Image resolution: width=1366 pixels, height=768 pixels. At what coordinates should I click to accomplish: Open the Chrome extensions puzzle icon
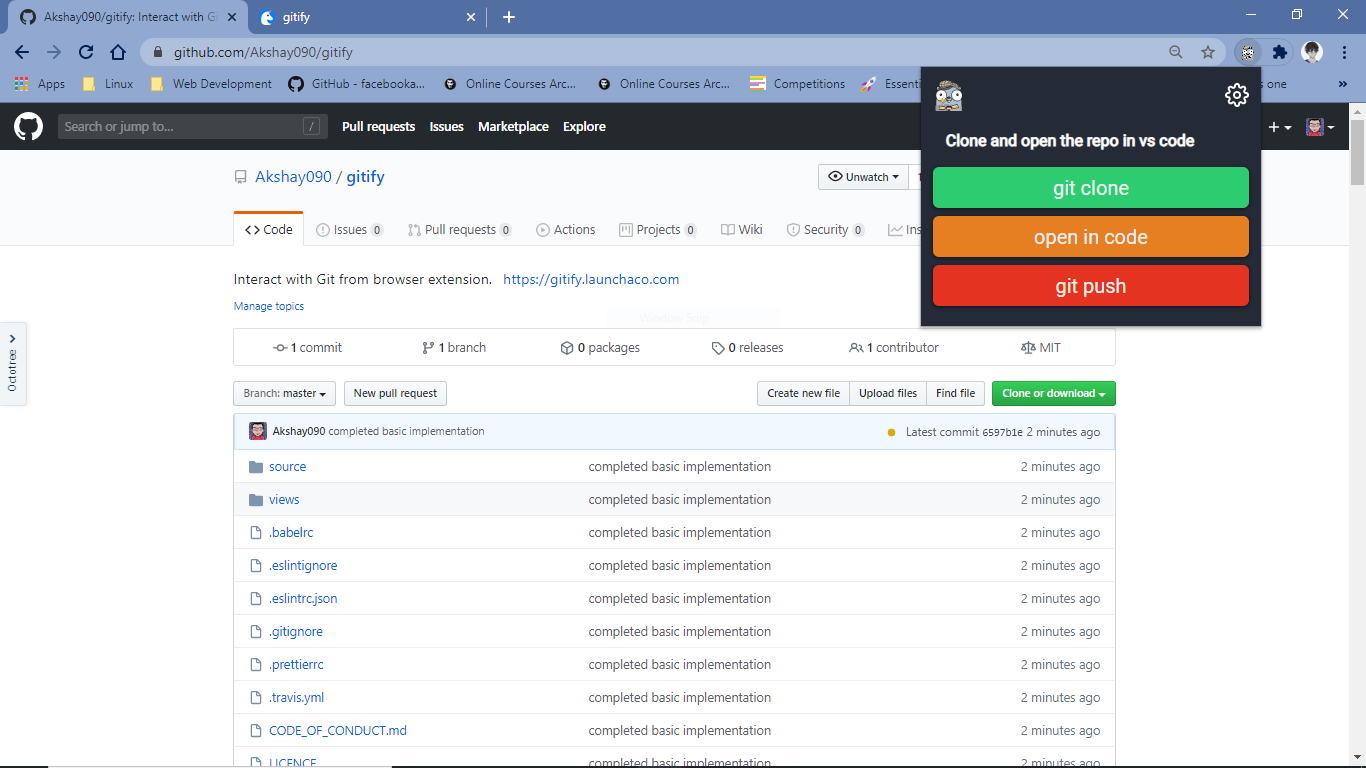click(x=1279, y=52)
